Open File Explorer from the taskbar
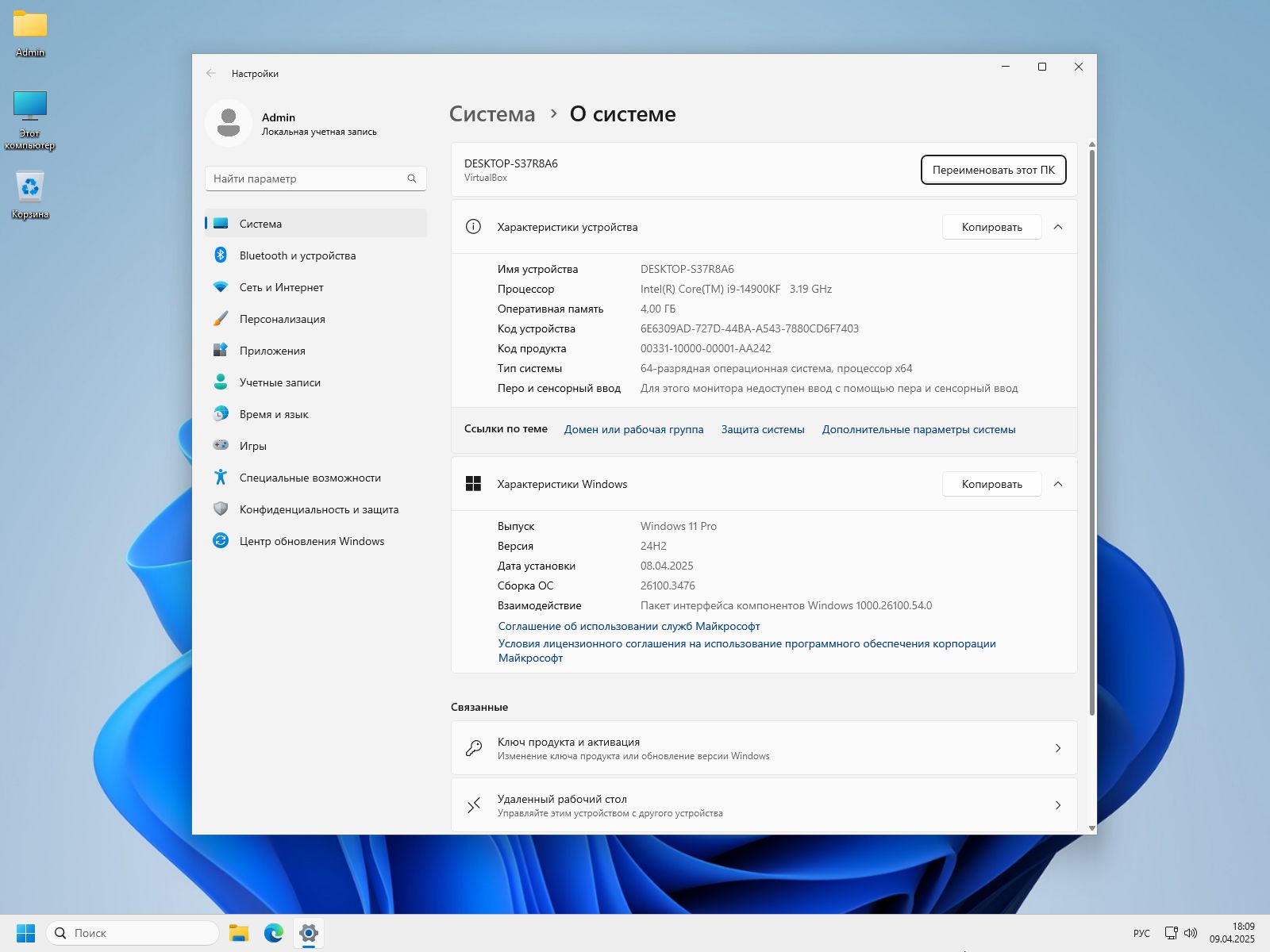 239,933
